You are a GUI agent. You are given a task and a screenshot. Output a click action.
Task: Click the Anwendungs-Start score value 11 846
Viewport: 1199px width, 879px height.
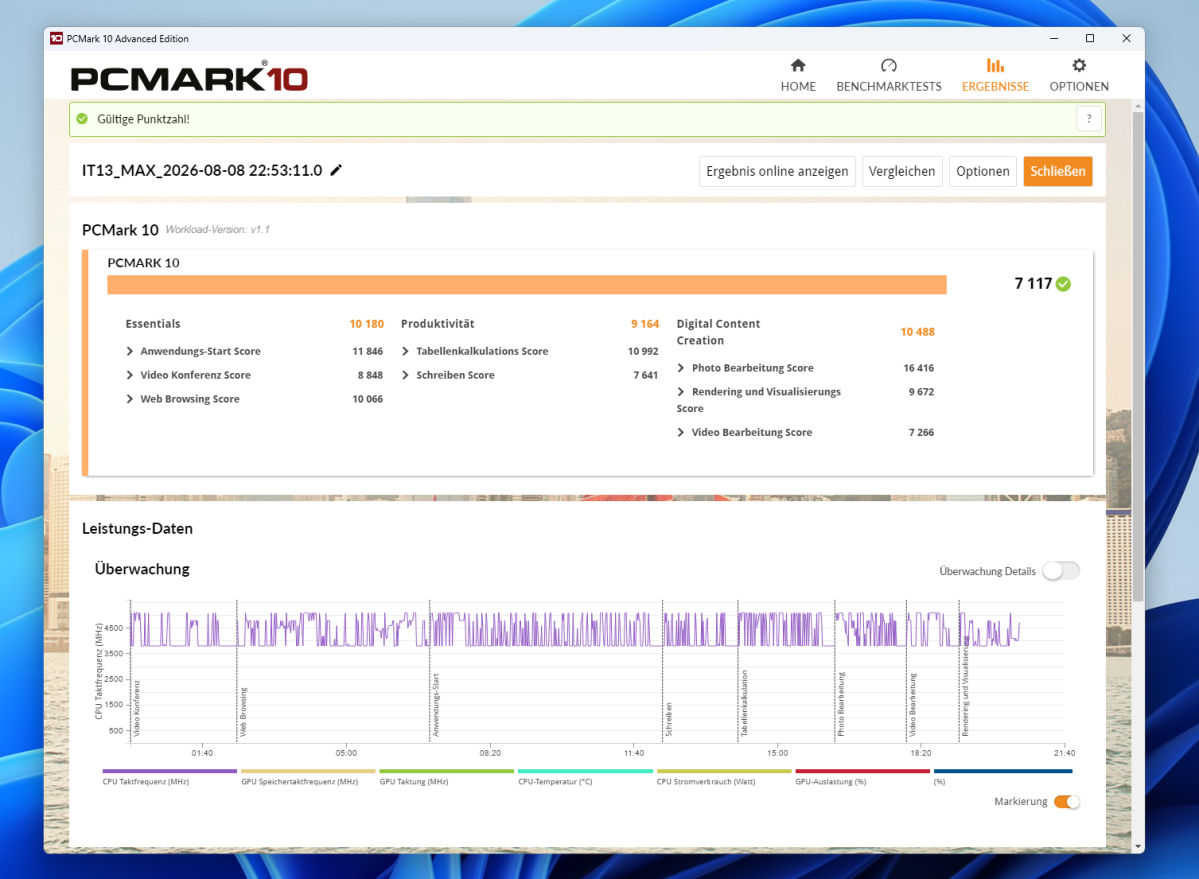click(367, 352)
